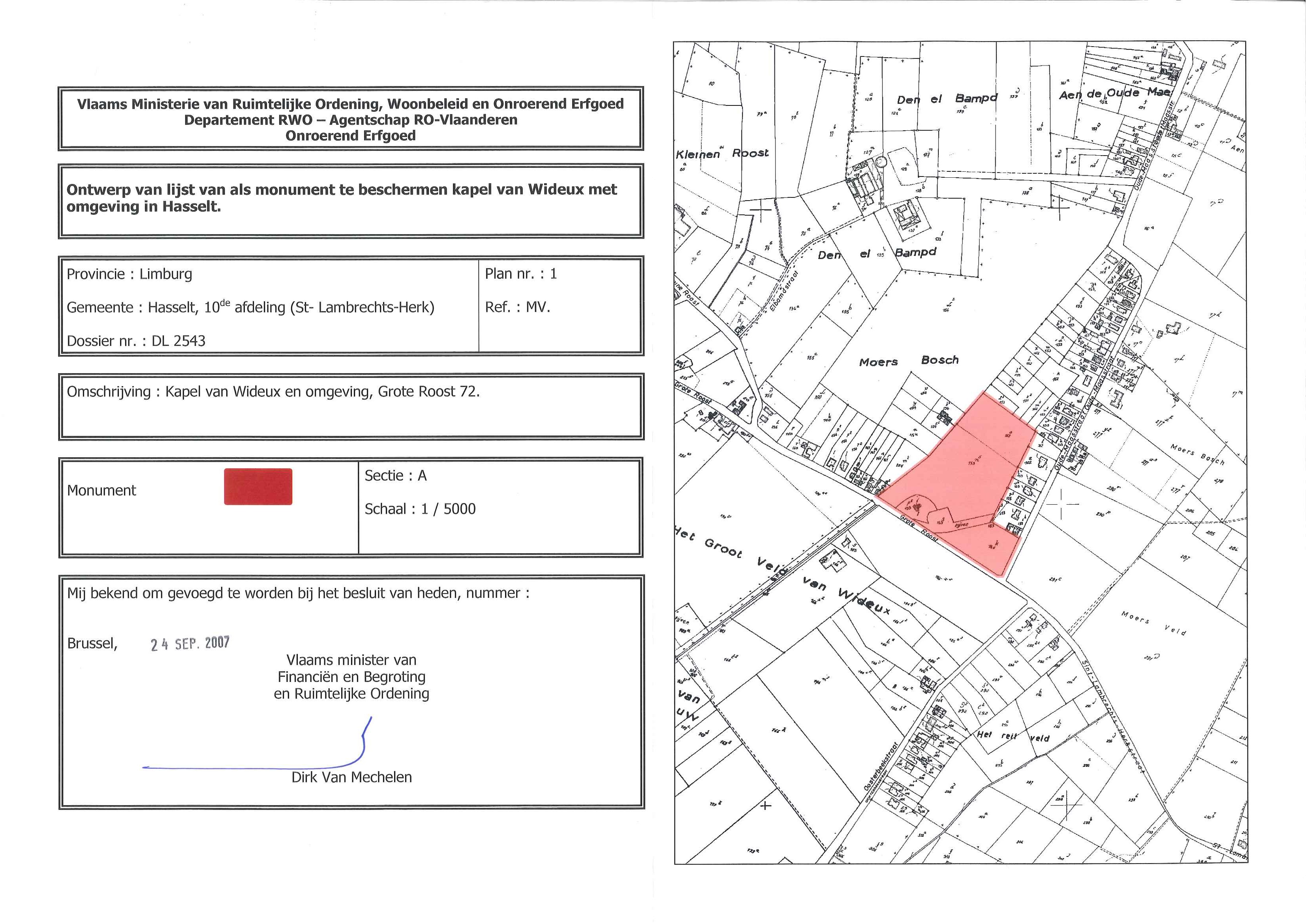This screenshot has height=924, width=1306.
Task: Click the Schaal : 1 / 5000 text
Action: [x=420, y=509]
